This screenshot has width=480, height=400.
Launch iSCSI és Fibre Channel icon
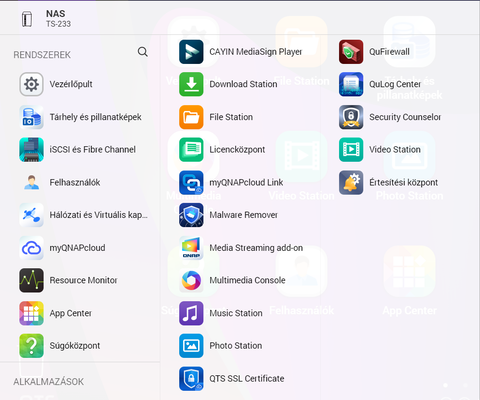(31, 150)
